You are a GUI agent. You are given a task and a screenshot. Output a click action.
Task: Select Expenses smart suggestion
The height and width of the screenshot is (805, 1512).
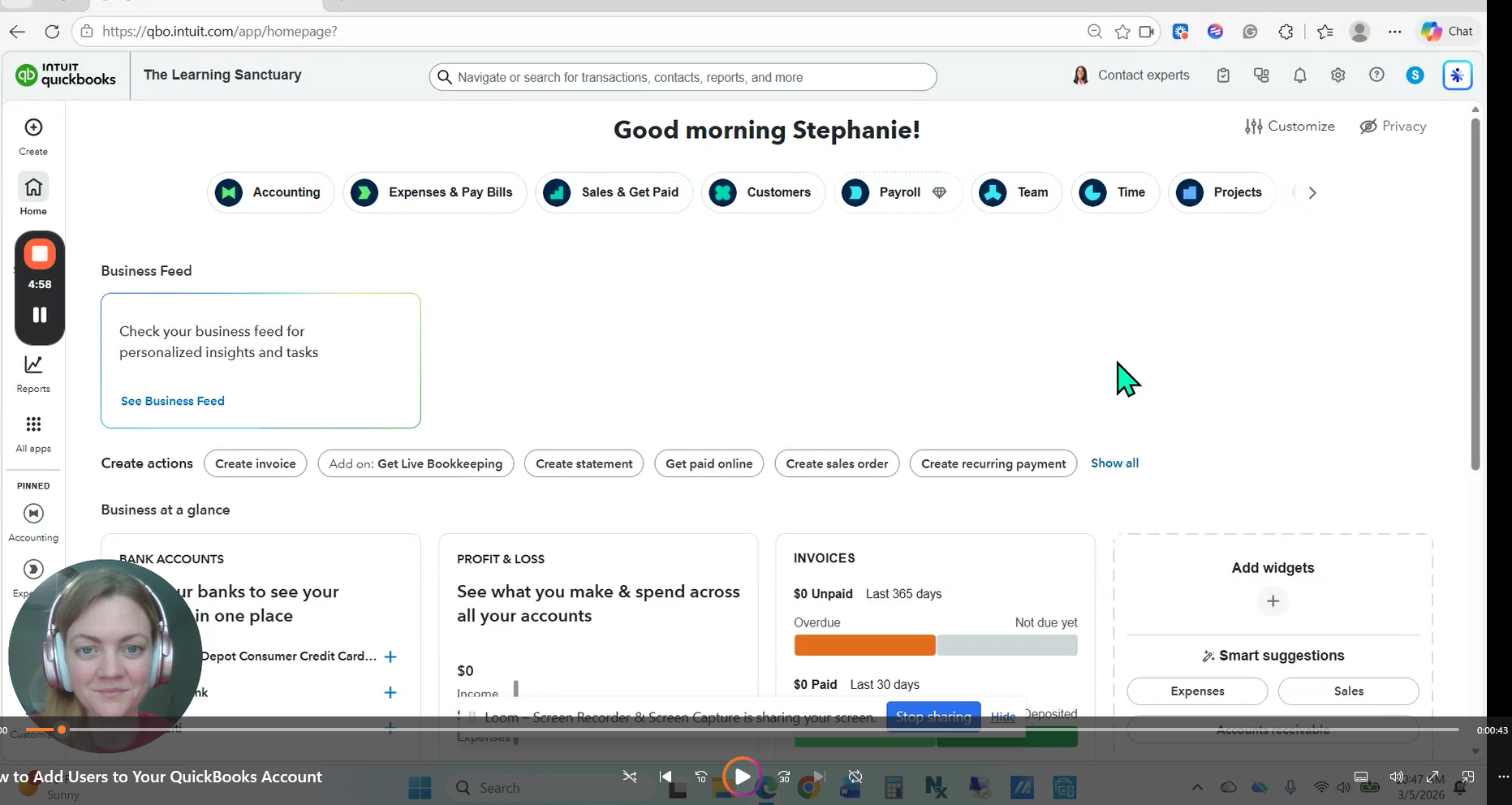pyautogui.click(x=1197, y=691)
